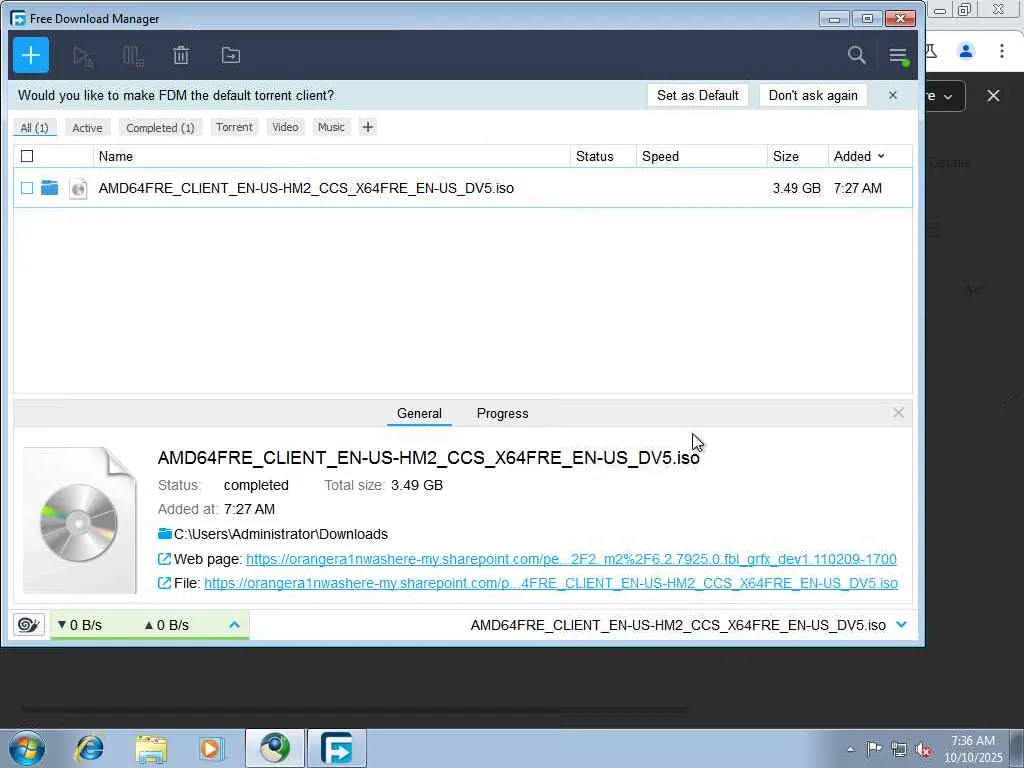Image resolution: width=1024 pixels, height=768 pixels.
Task: Launch Internet Explorer from taskbar
Action: click(x=89, y=748)
